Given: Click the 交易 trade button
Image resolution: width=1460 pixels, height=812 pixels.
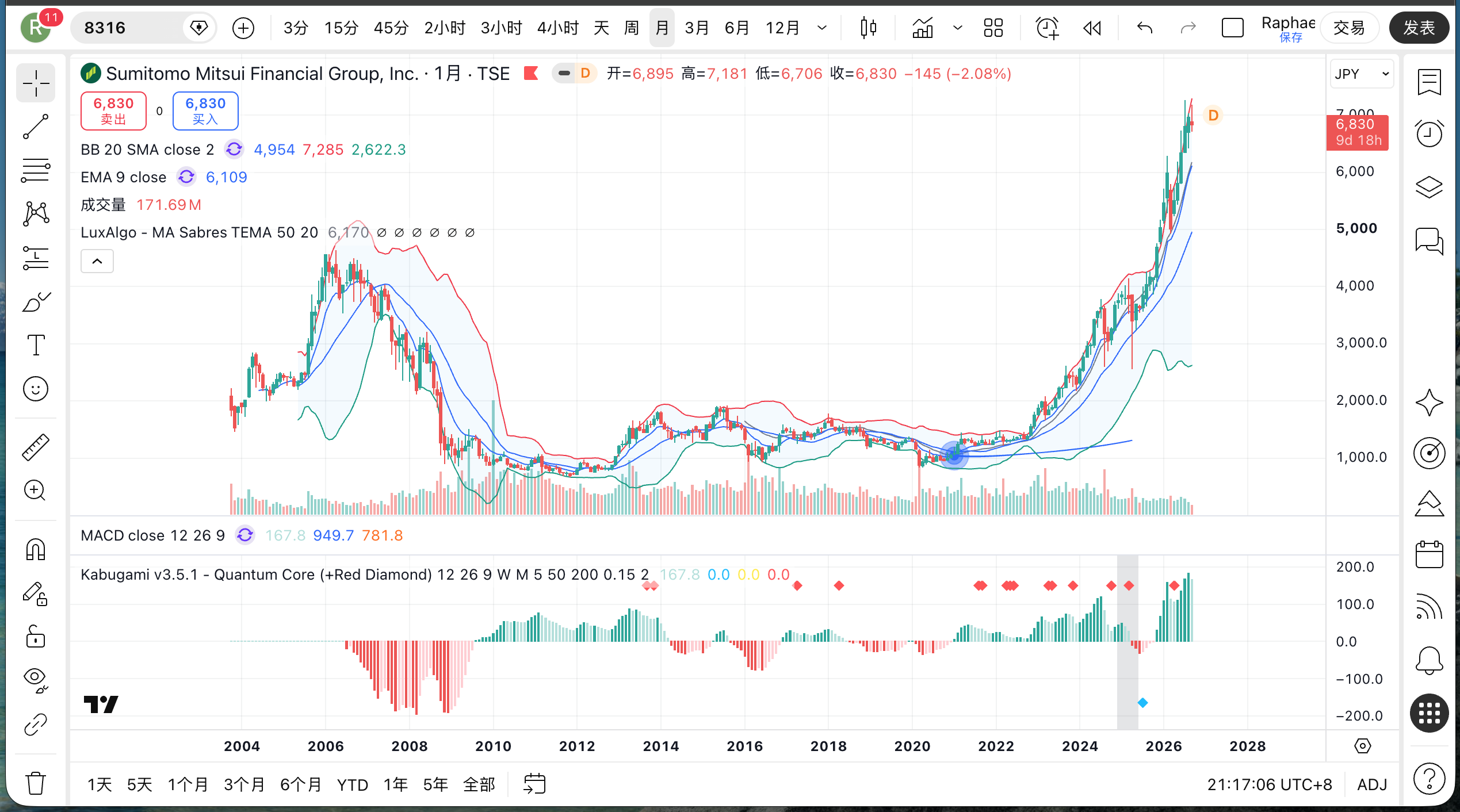Looking at the screenshot, I should click(x=1349, y=28).
